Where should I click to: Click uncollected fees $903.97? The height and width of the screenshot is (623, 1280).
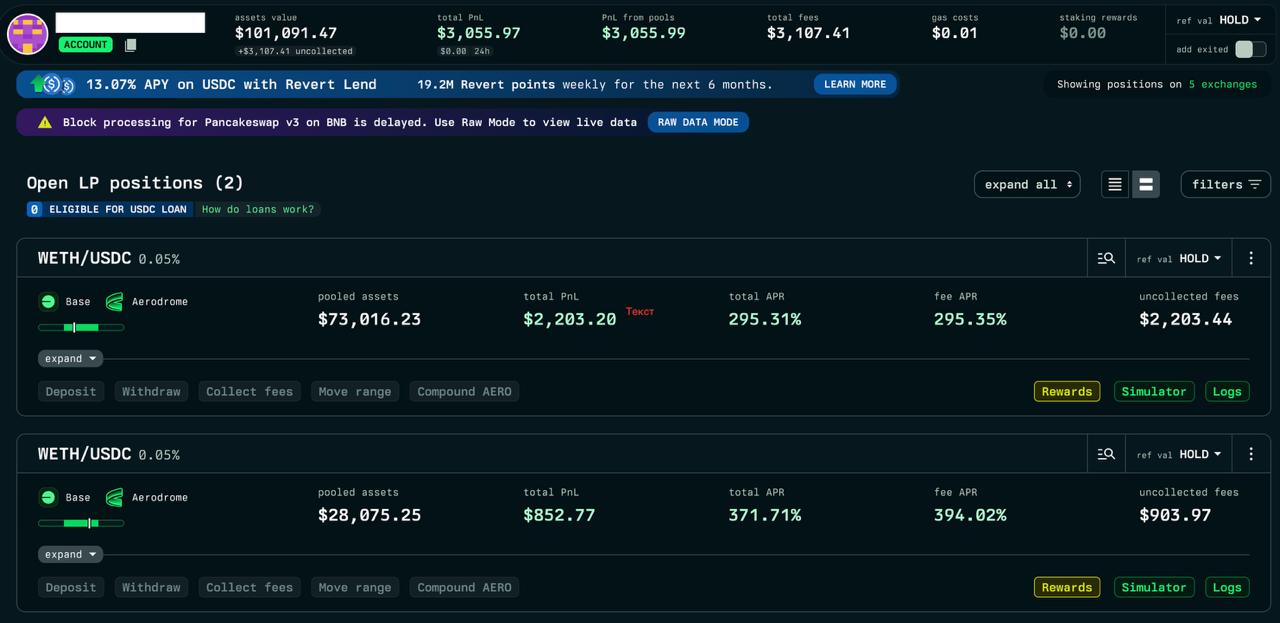tap(1175, 515)
